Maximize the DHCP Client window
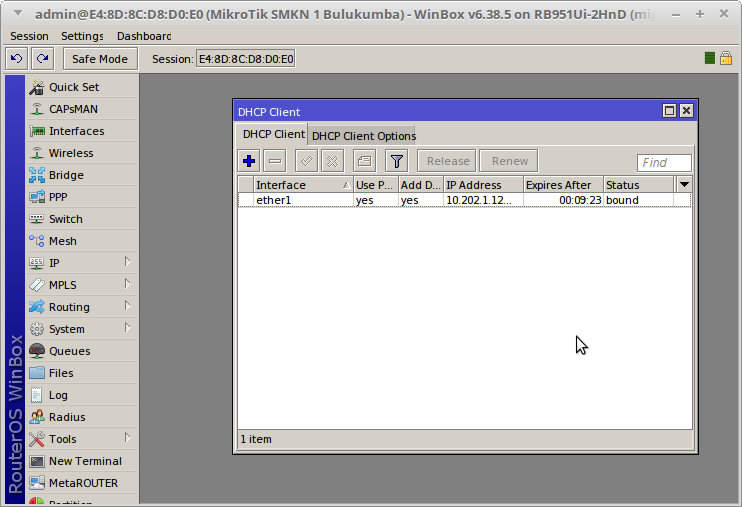Screen dimensions: 742x507 669,111
